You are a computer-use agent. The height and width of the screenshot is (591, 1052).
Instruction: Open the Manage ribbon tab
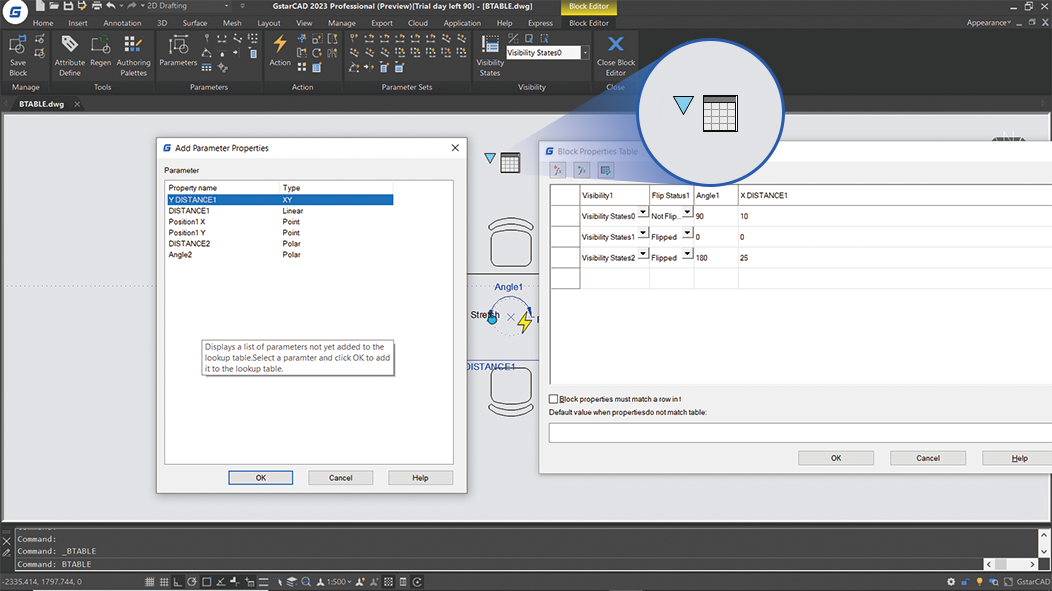[341, 23]
